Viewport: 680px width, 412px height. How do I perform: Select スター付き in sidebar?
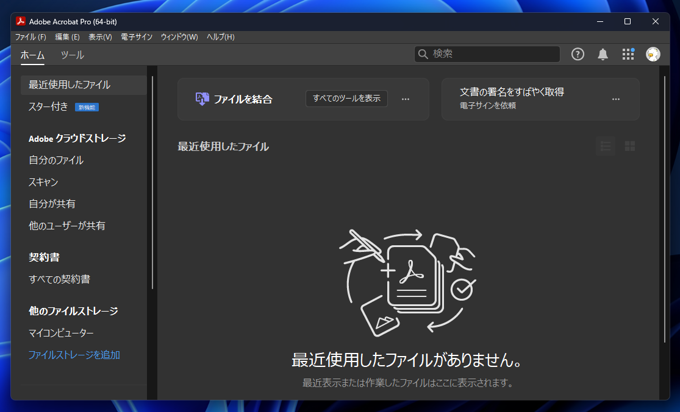tap(48, 107)
